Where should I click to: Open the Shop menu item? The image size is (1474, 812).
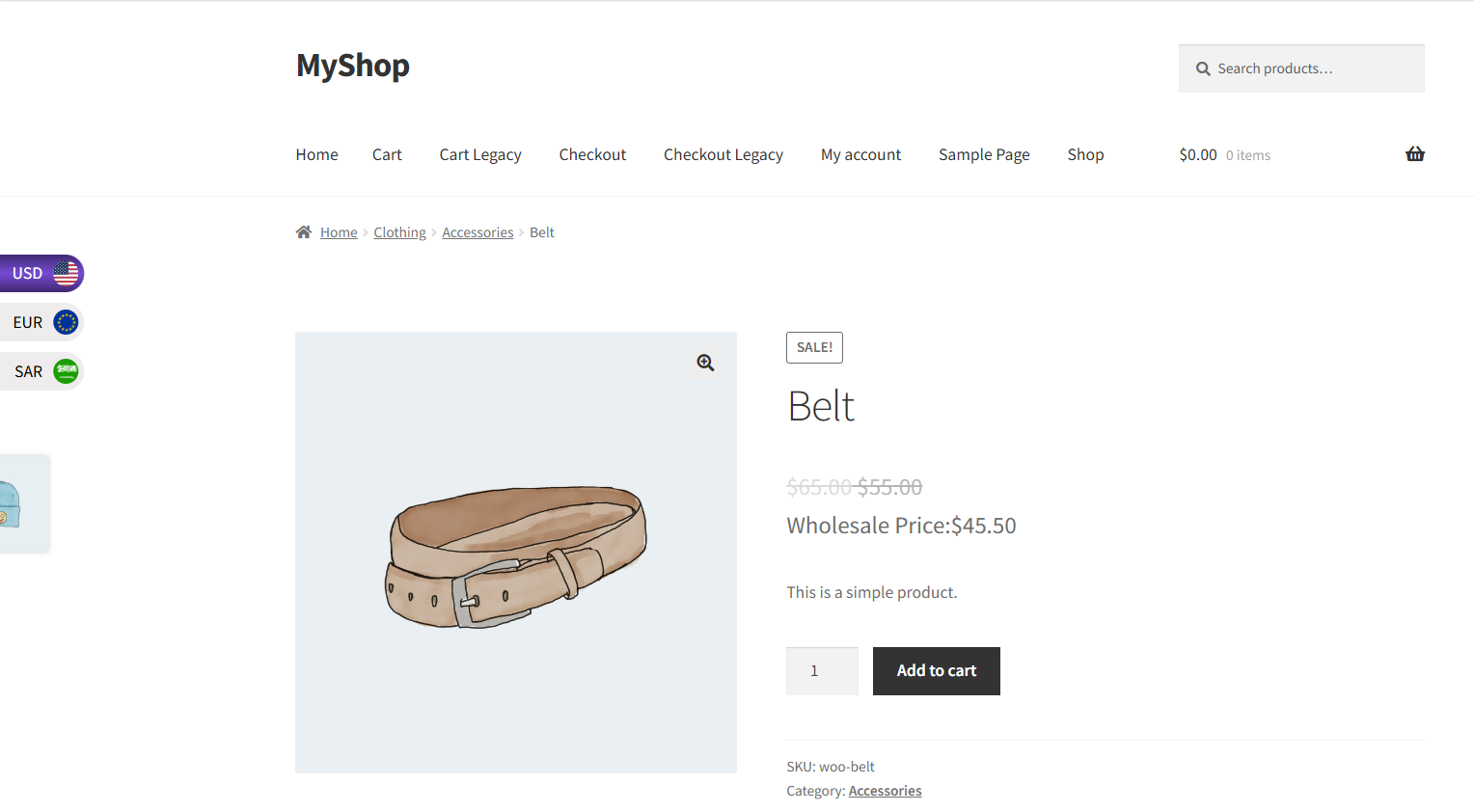click(1085, 154)
